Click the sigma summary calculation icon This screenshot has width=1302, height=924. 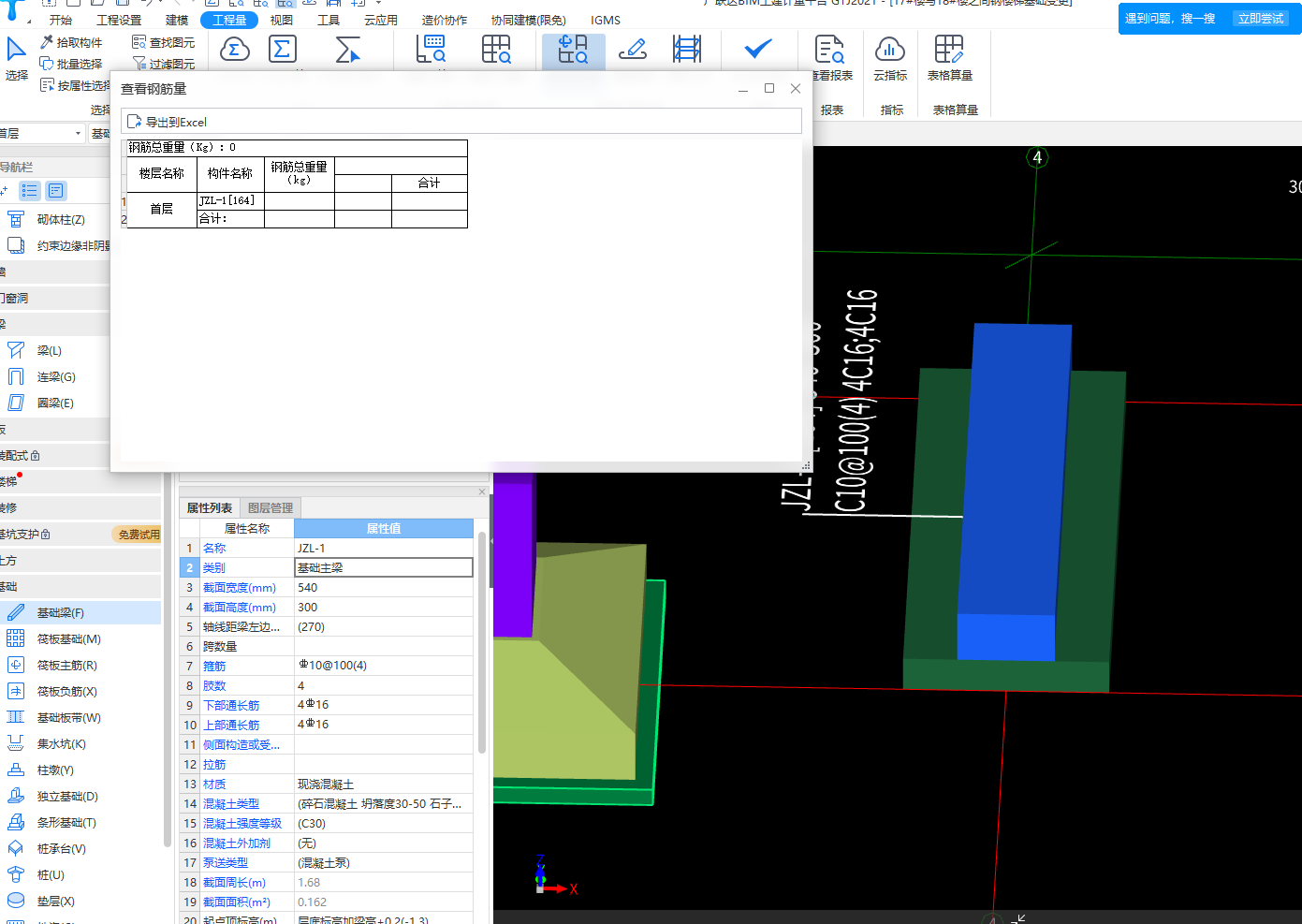[282, 50]
